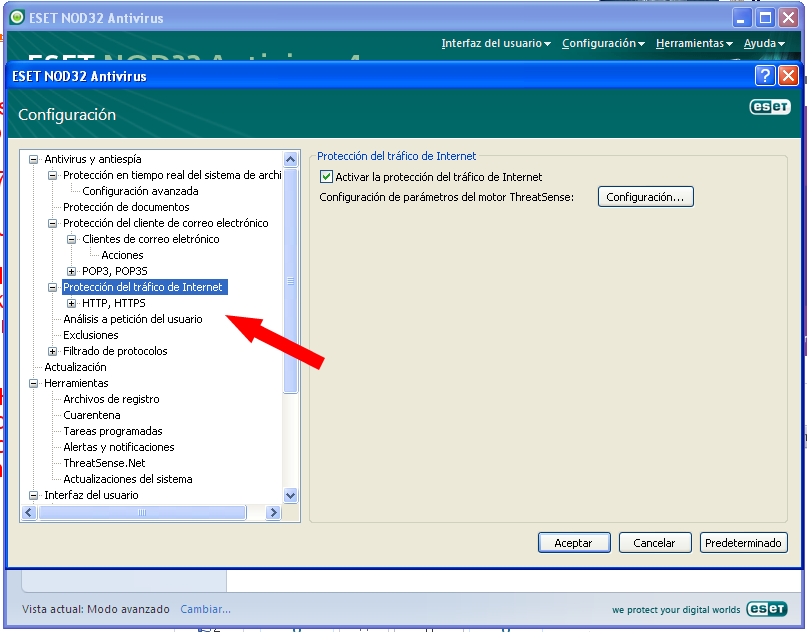The height and width of the screenshot is (632, 807).
Task: Click the ThreatSense Configuración... button
Action: point(645,197)
